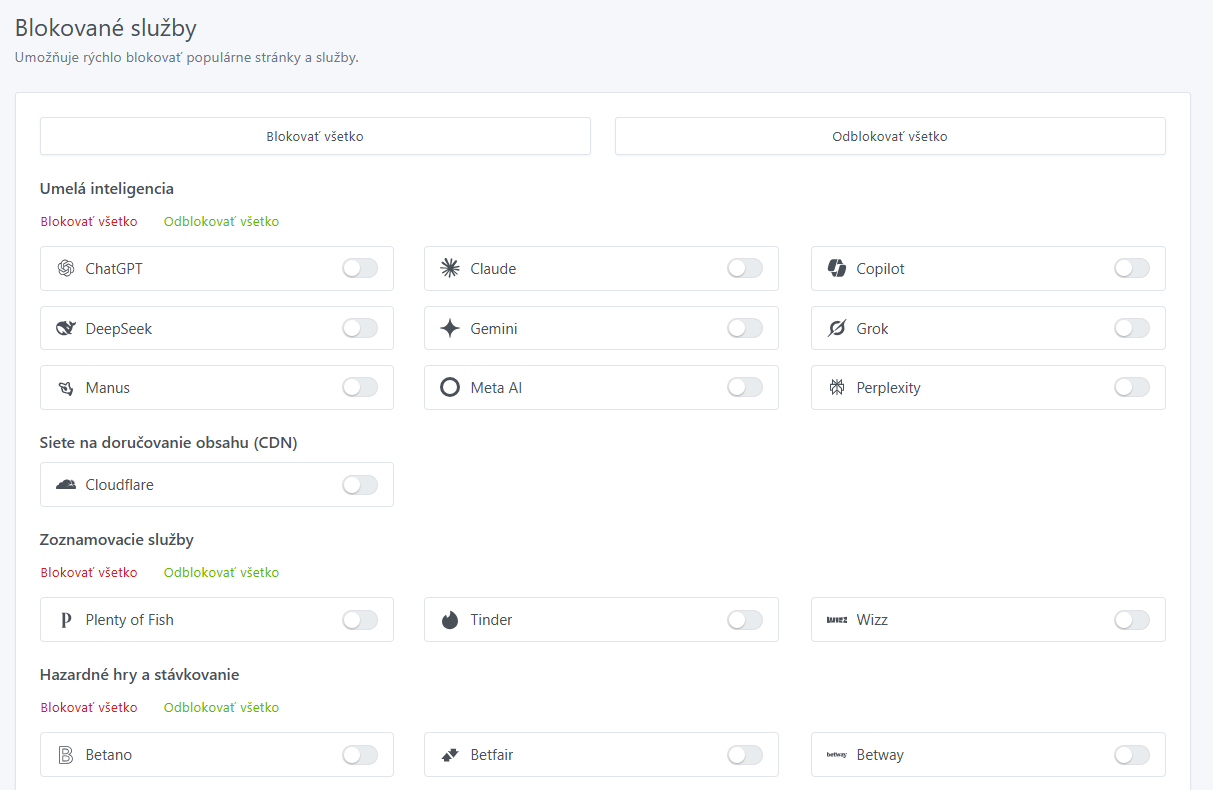Click the 'Betfair' service label
1213x790 pixels.
491,755
